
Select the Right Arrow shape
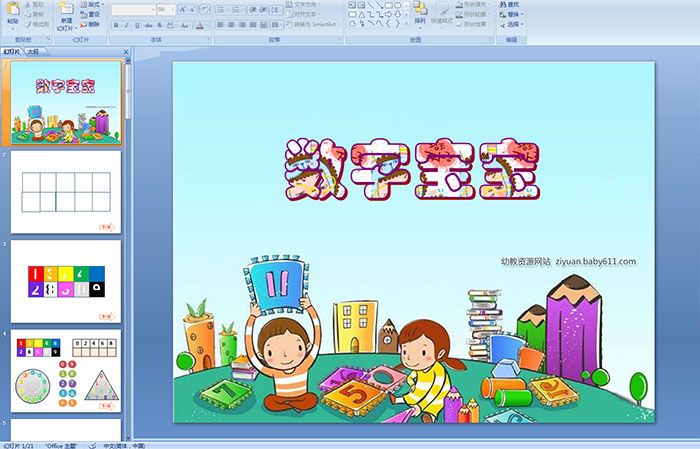coord(388,15)
